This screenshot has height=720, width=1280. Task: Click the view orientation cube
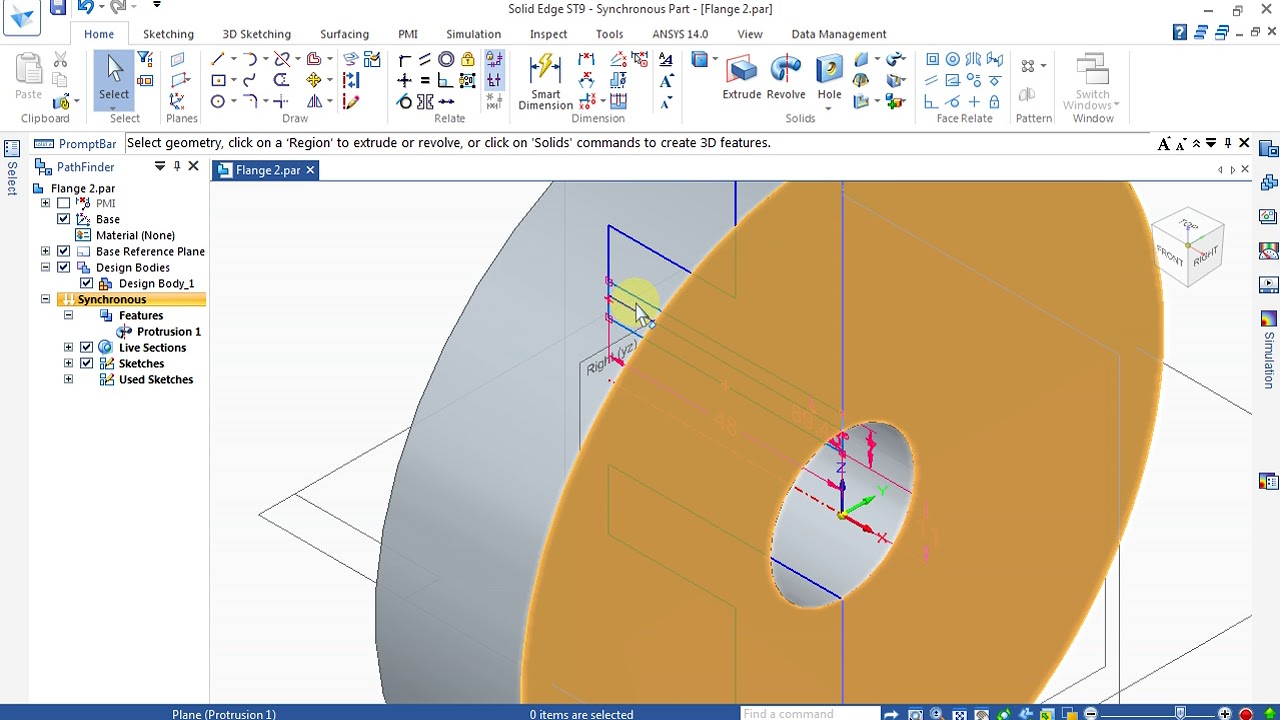tap(1188, 247)
